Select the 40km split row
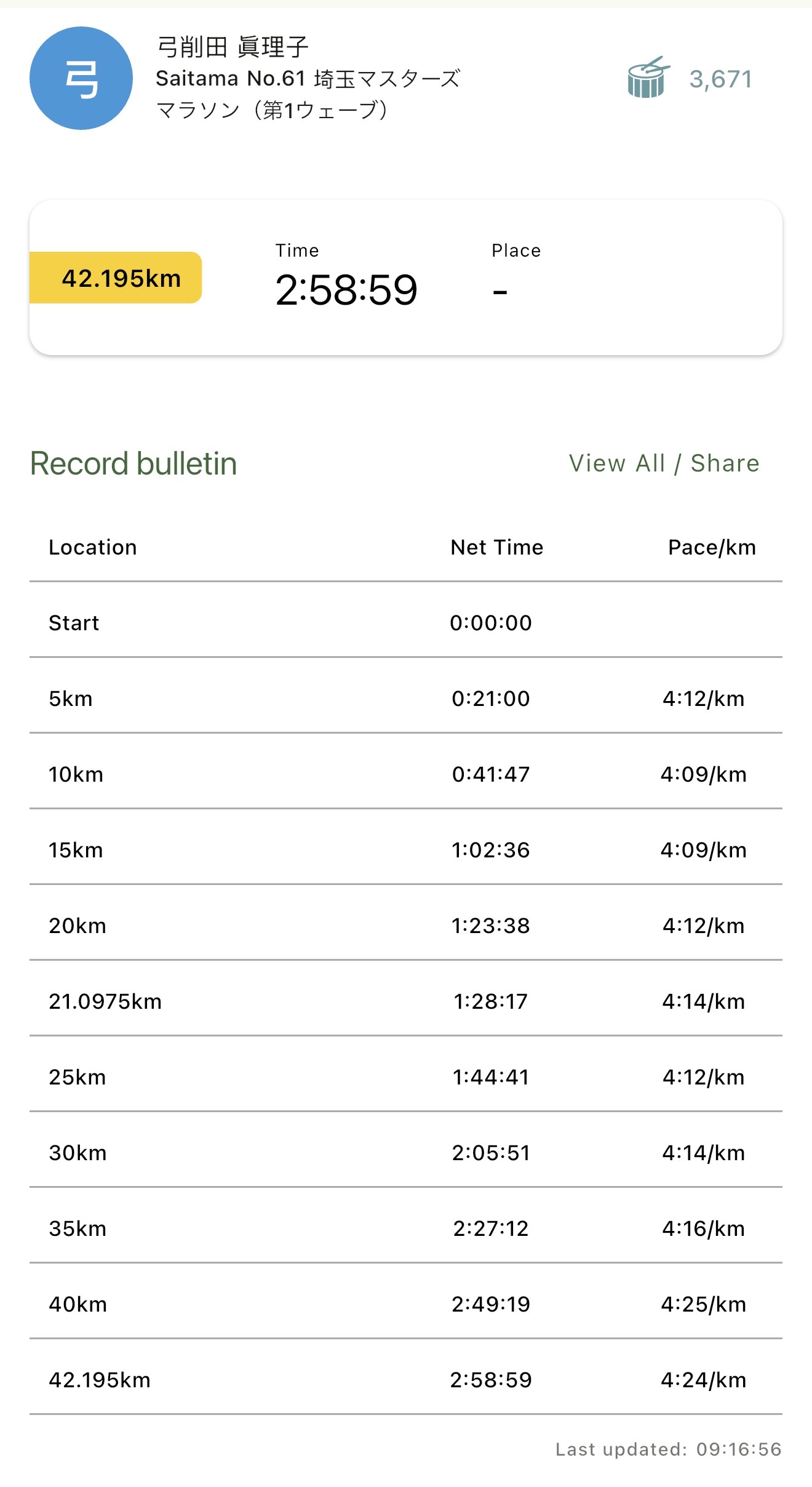The height and width of the screenshot is (1487, 812). 405,1304
